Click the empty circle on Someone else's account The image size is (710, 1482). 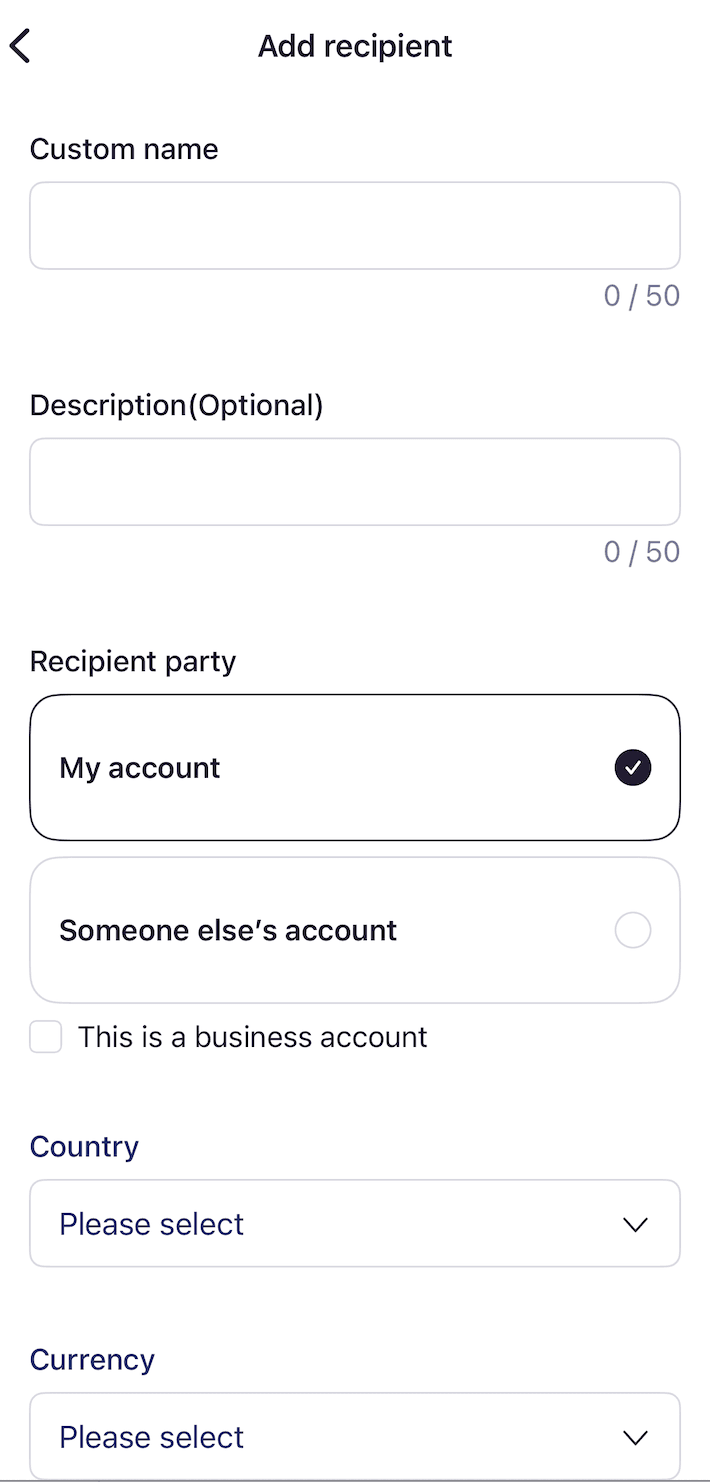point(633,930)
